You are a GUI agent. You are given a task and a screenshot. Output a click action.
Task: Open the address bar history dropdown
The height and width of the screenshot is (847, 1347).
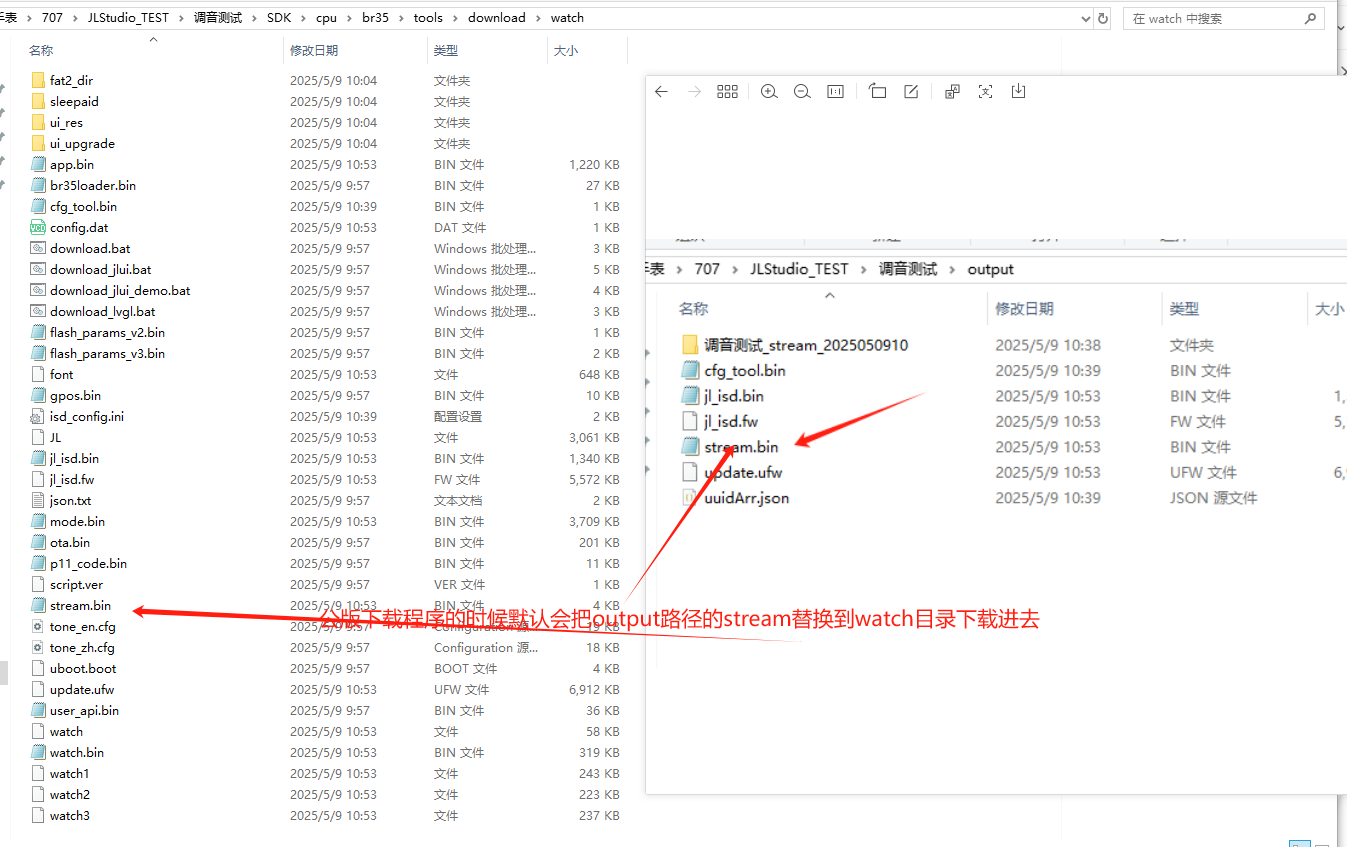point(1086,18)
